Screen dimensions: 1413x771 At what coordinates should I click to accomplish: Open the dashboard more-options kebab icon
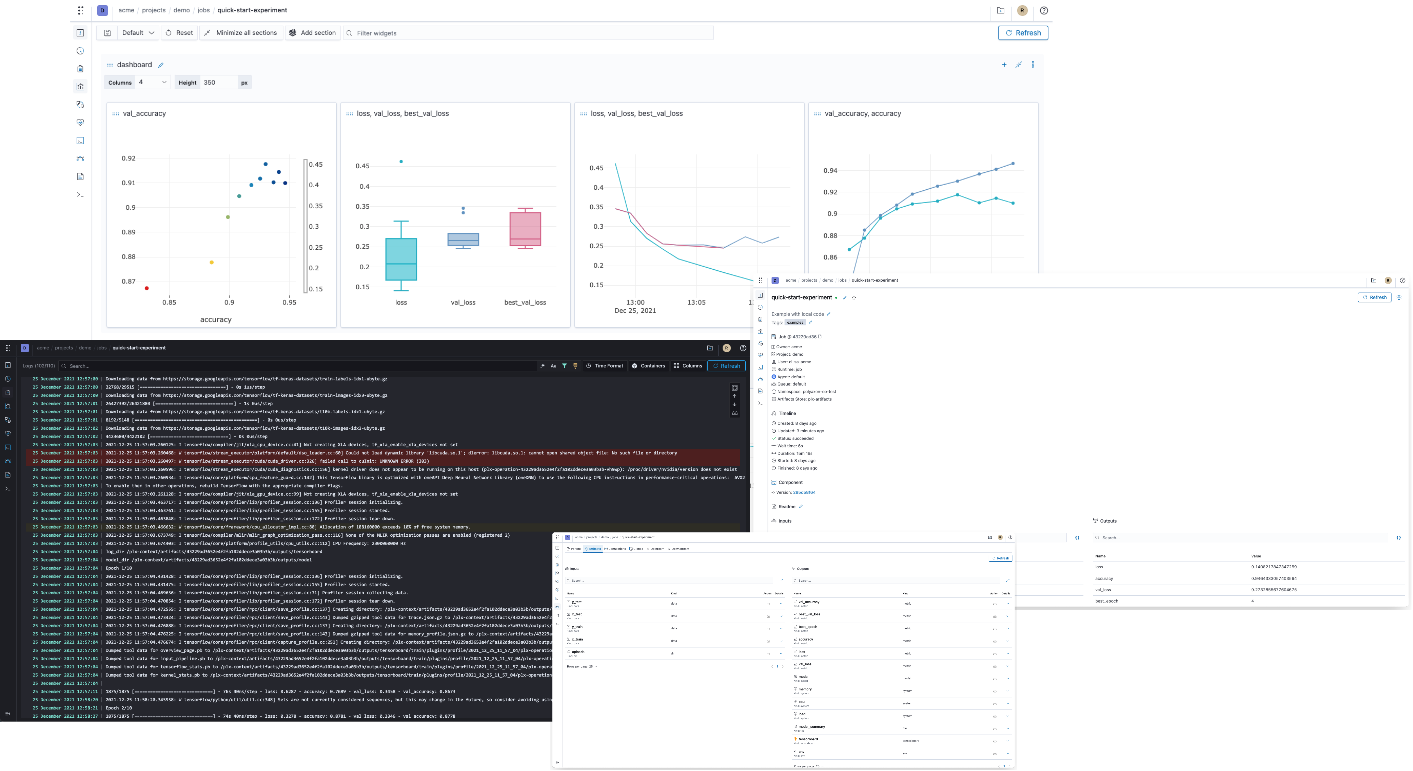(x=1033, y=64)
